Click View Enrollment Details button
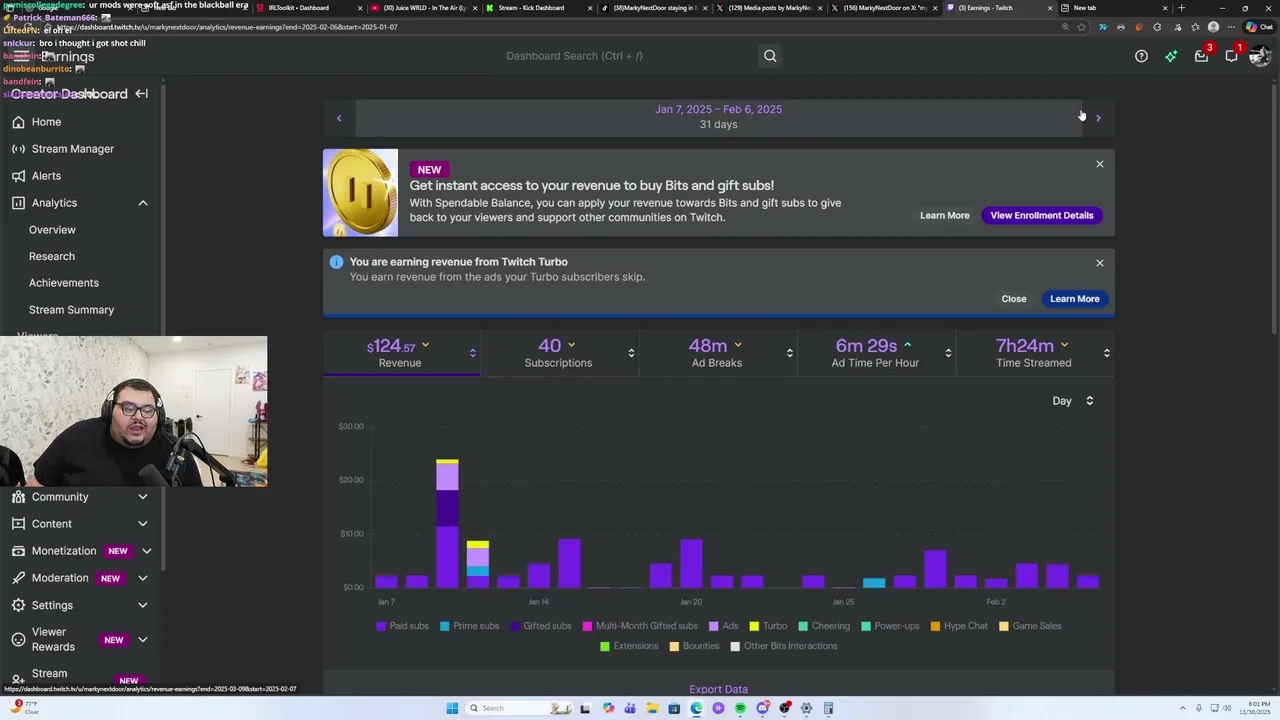 (1042, 216)
